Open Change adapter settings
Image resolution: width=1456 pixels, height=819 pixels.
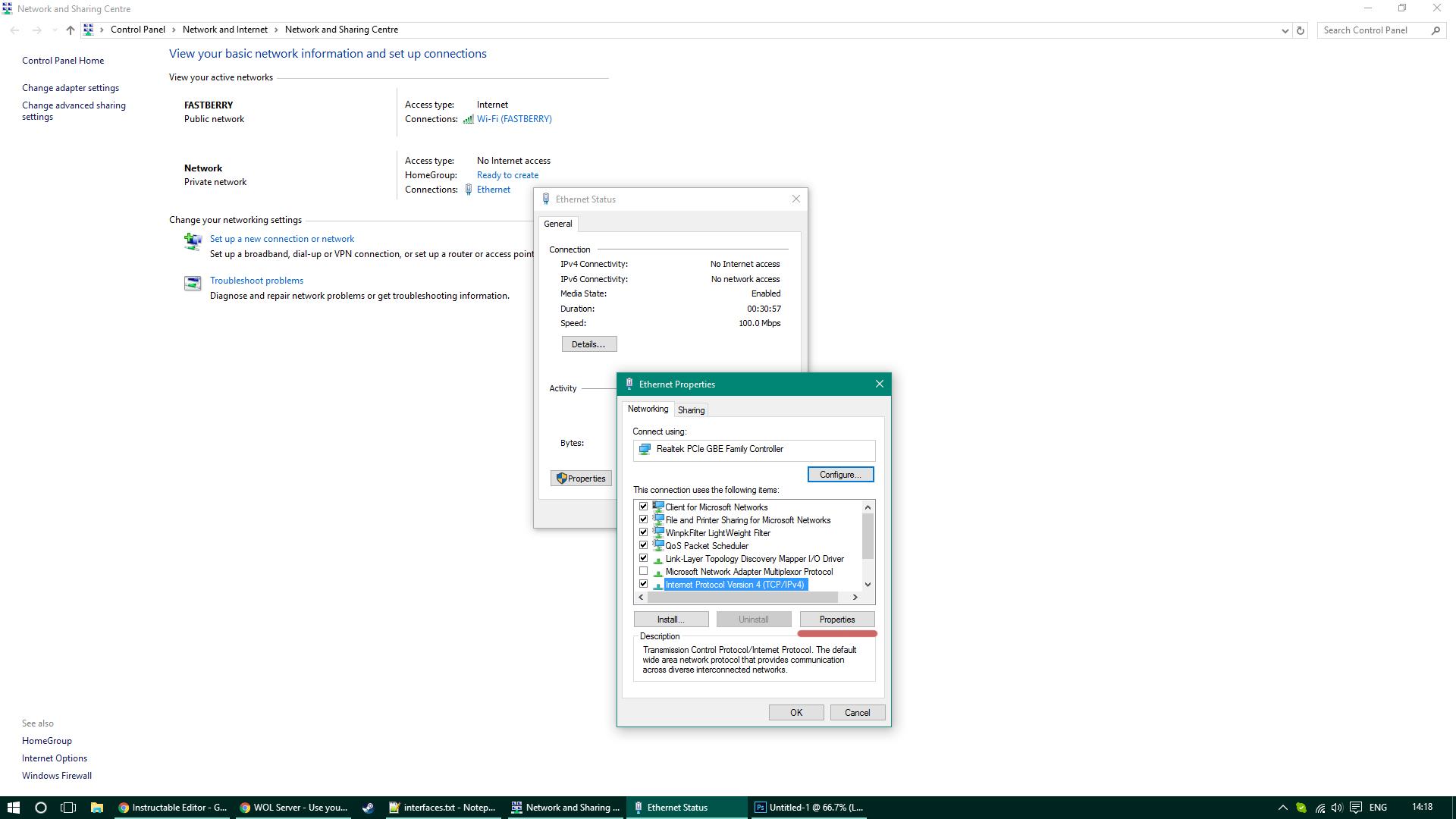(71, 88)
